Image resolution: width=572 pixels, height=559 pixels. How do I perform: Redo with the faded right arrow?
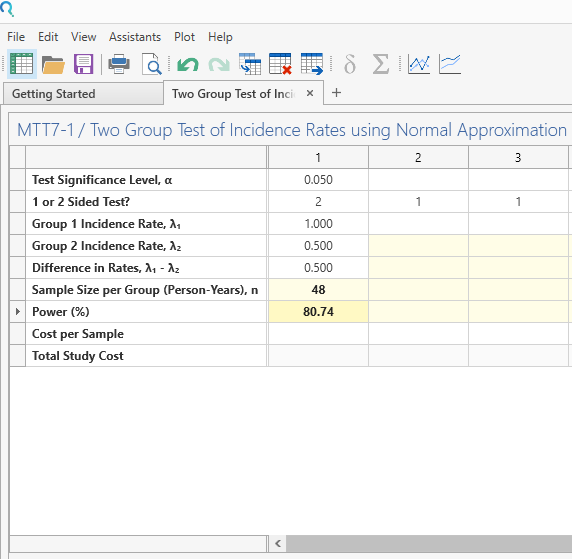[219, 65]
